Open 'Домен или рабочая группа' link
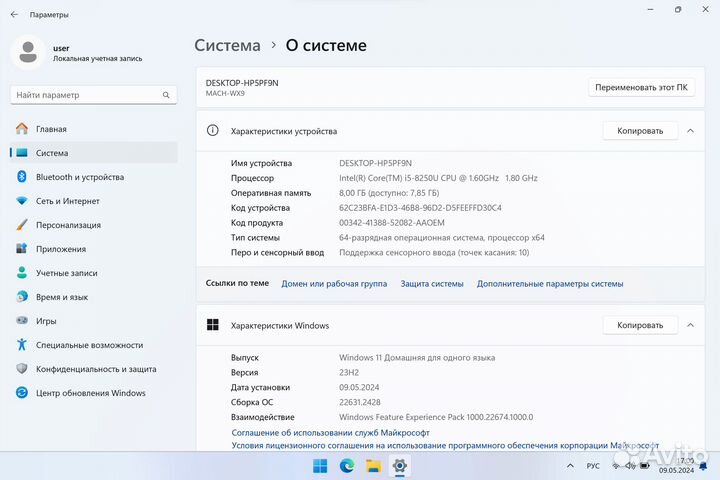This screenshot has height=480, width=720. [334, 284]
